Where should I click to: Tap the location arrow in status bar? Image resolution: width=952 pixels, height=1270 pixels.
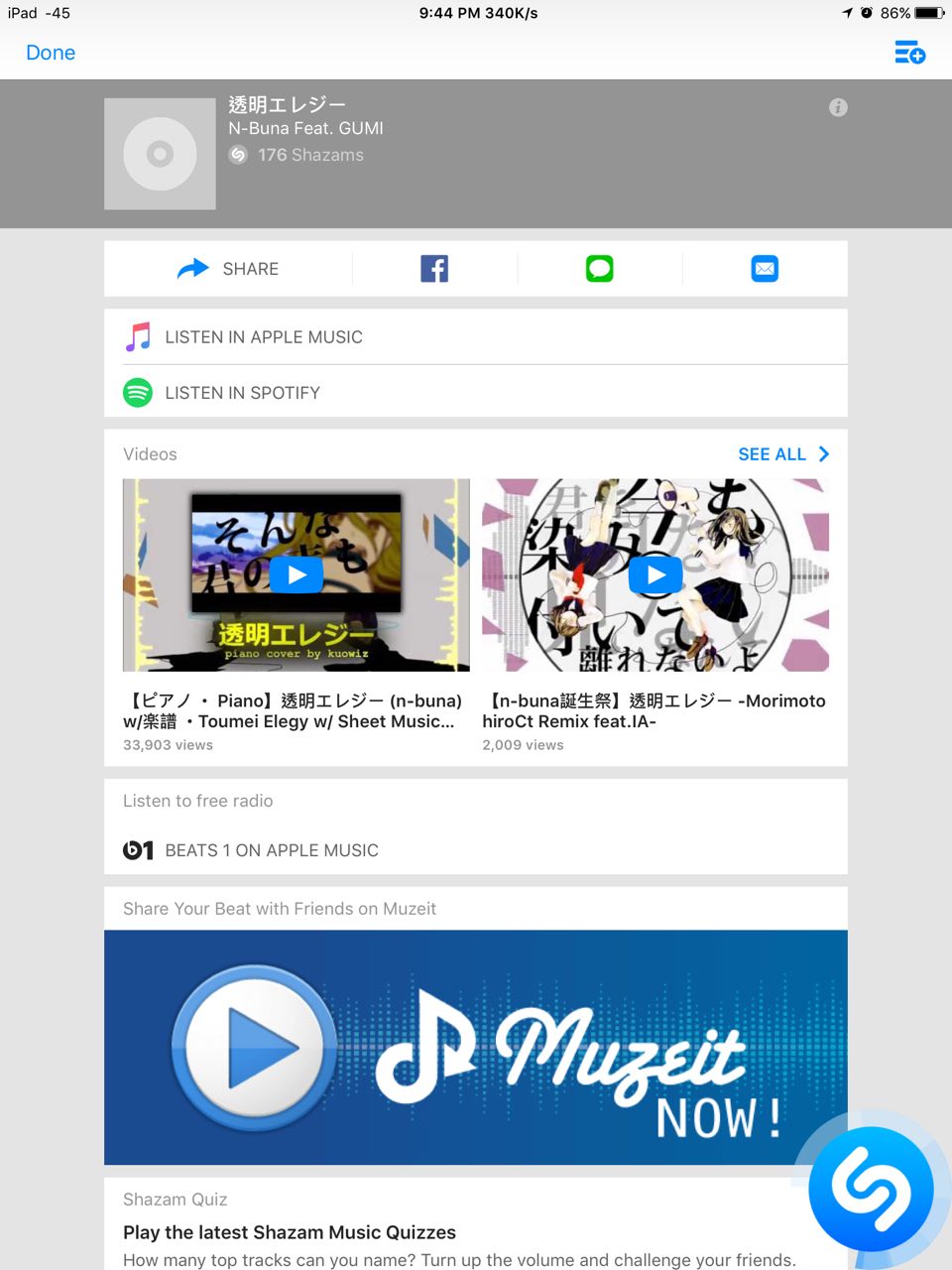[847, 13]
